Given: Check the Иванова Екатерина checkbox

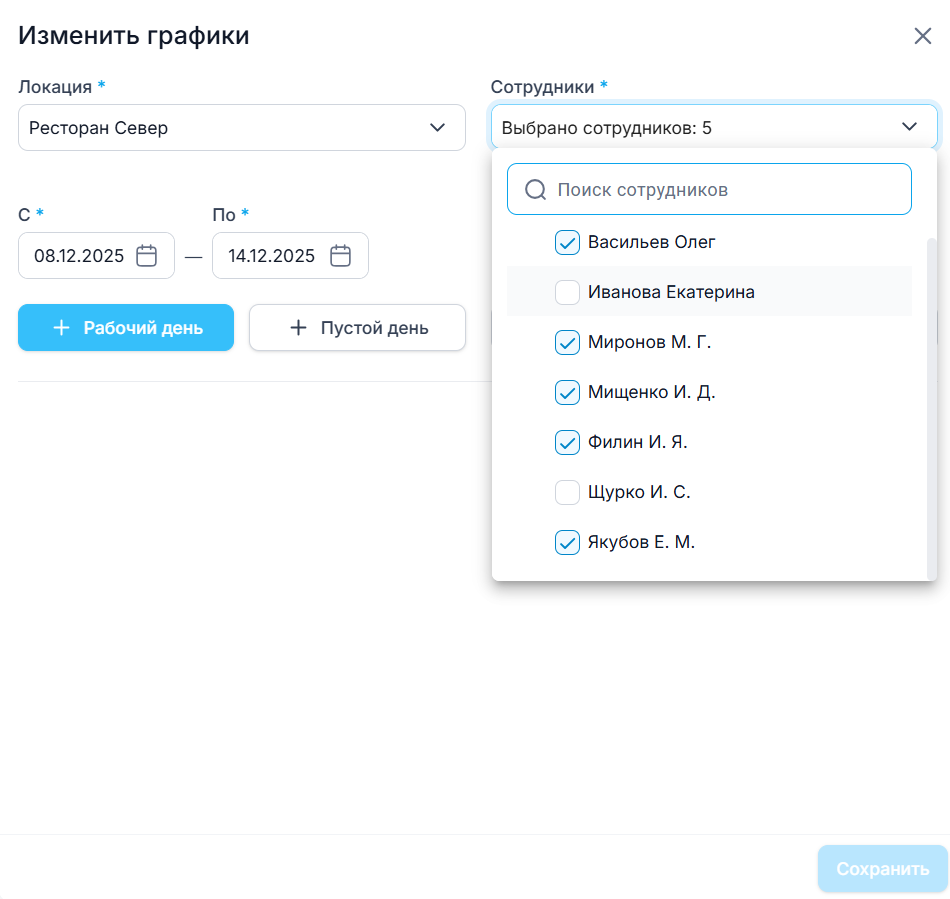Looking at the screenshot, I should click(567, 292).
